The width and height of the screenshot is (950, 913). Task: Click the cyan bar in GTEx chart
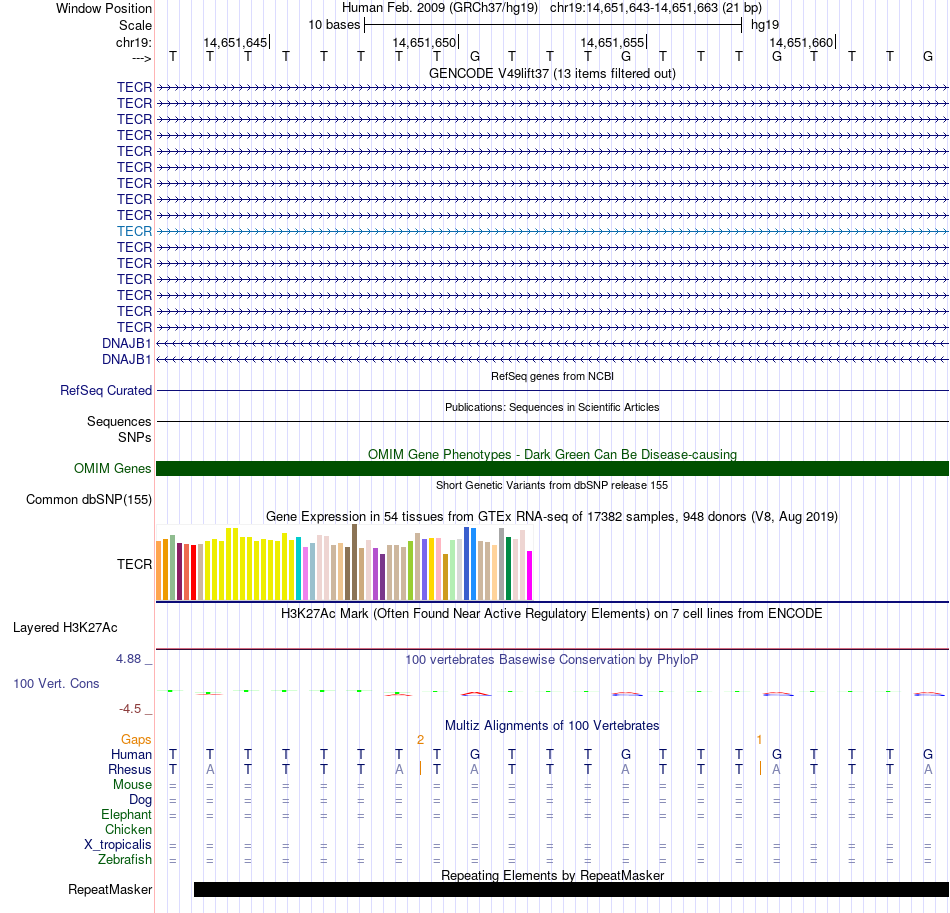299,568
